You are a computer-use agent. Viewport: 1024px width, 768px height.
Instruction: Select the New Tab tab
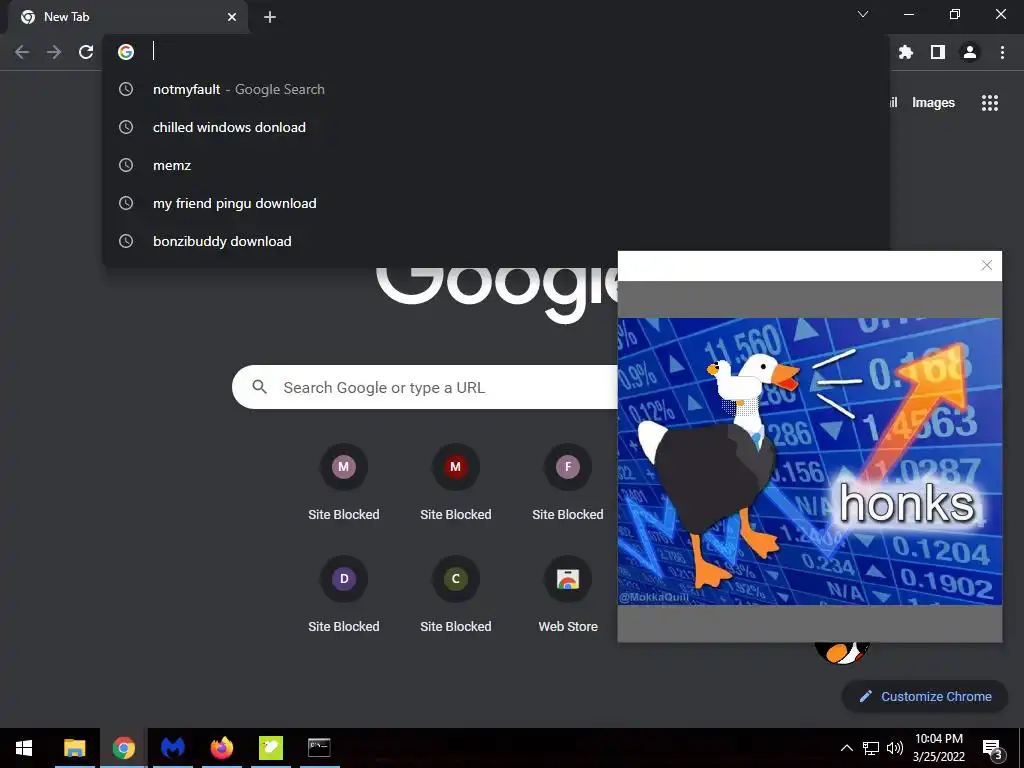point(128,17)
